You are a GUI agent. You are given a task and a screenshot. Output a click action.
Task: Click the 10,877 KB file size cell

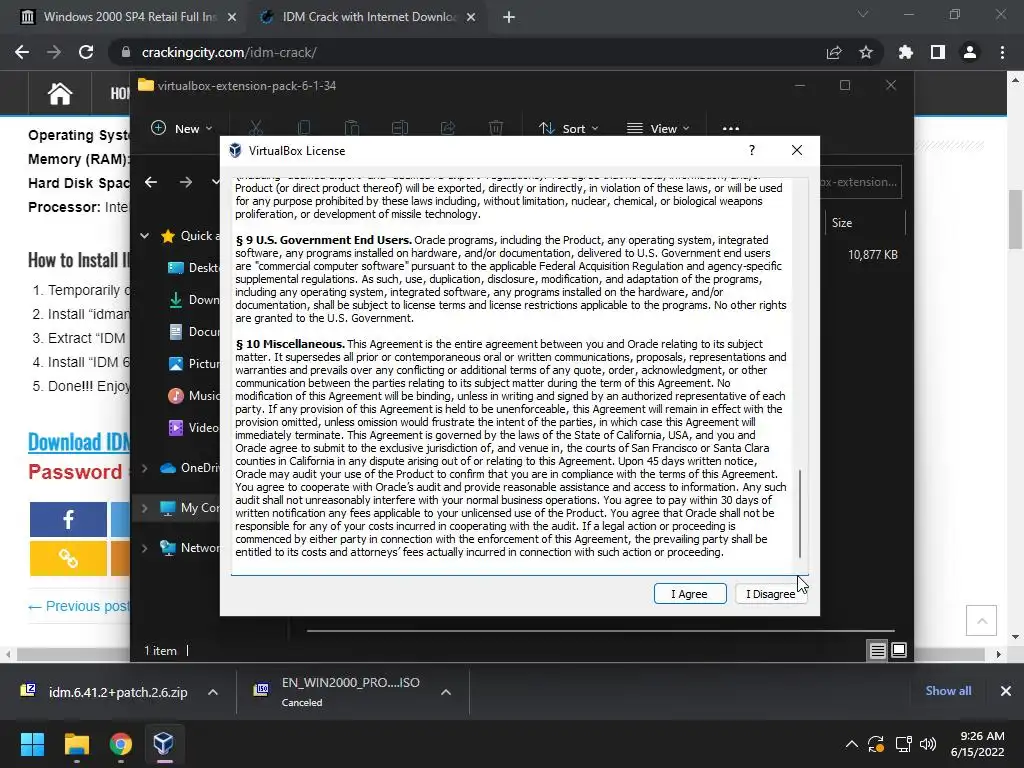(872, 255)
